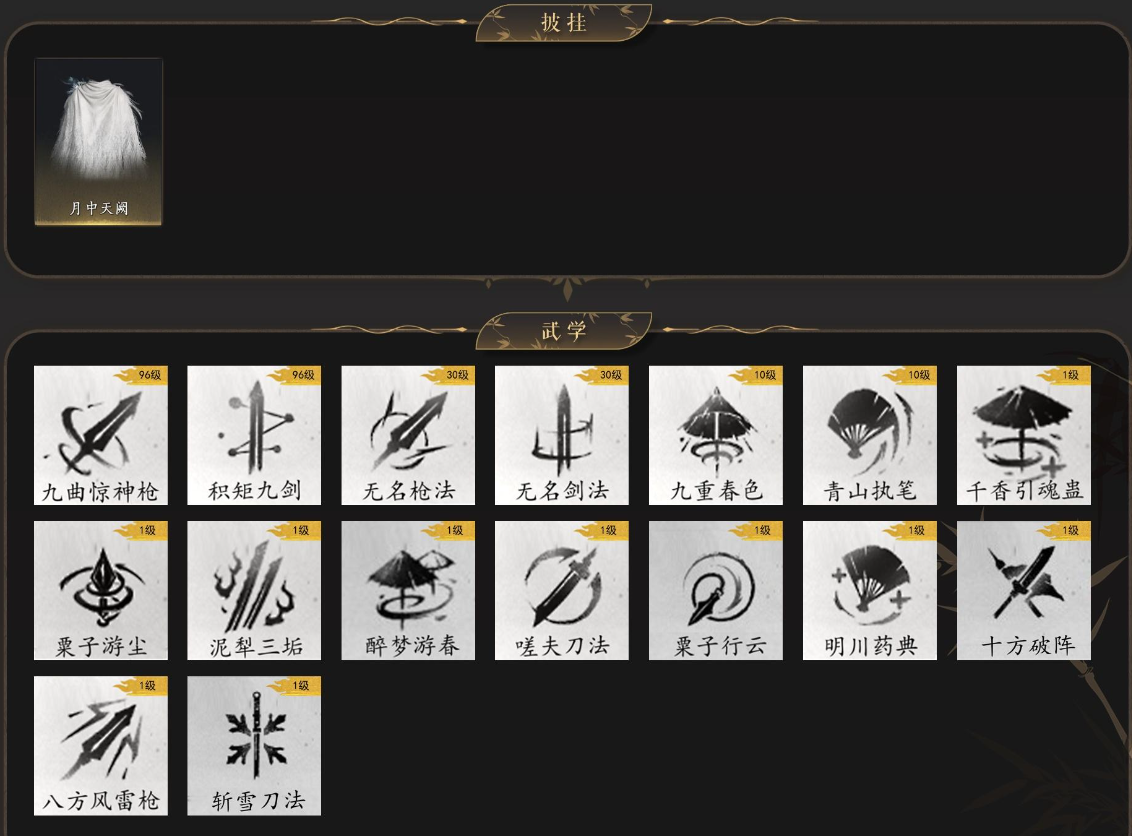The height and width of the screenshot is (836, 1132).
Task: View the 月中天阙 cloak thumbnail
Action: coord(98,141)
